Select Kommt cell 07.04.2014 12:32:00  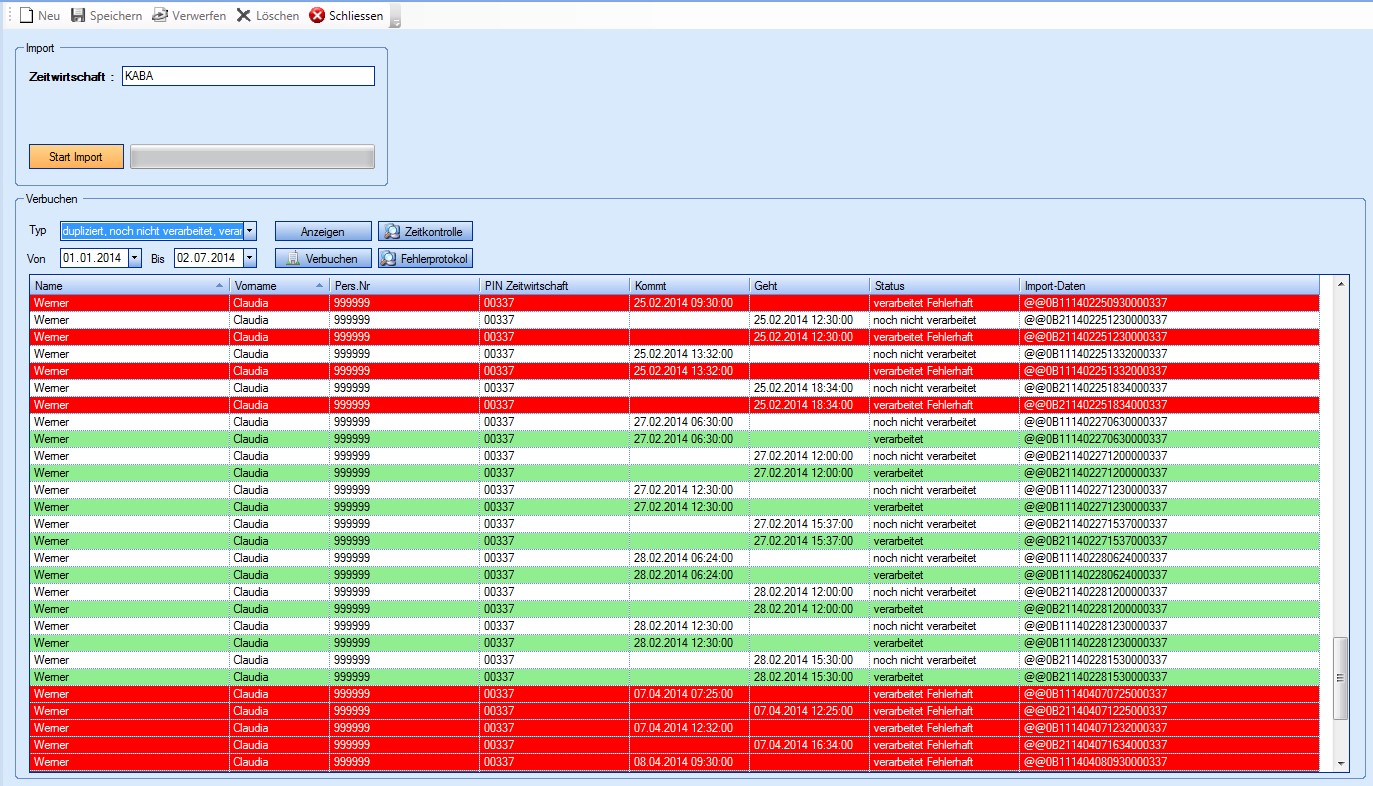pyautogui.click(x=689, y=727)
